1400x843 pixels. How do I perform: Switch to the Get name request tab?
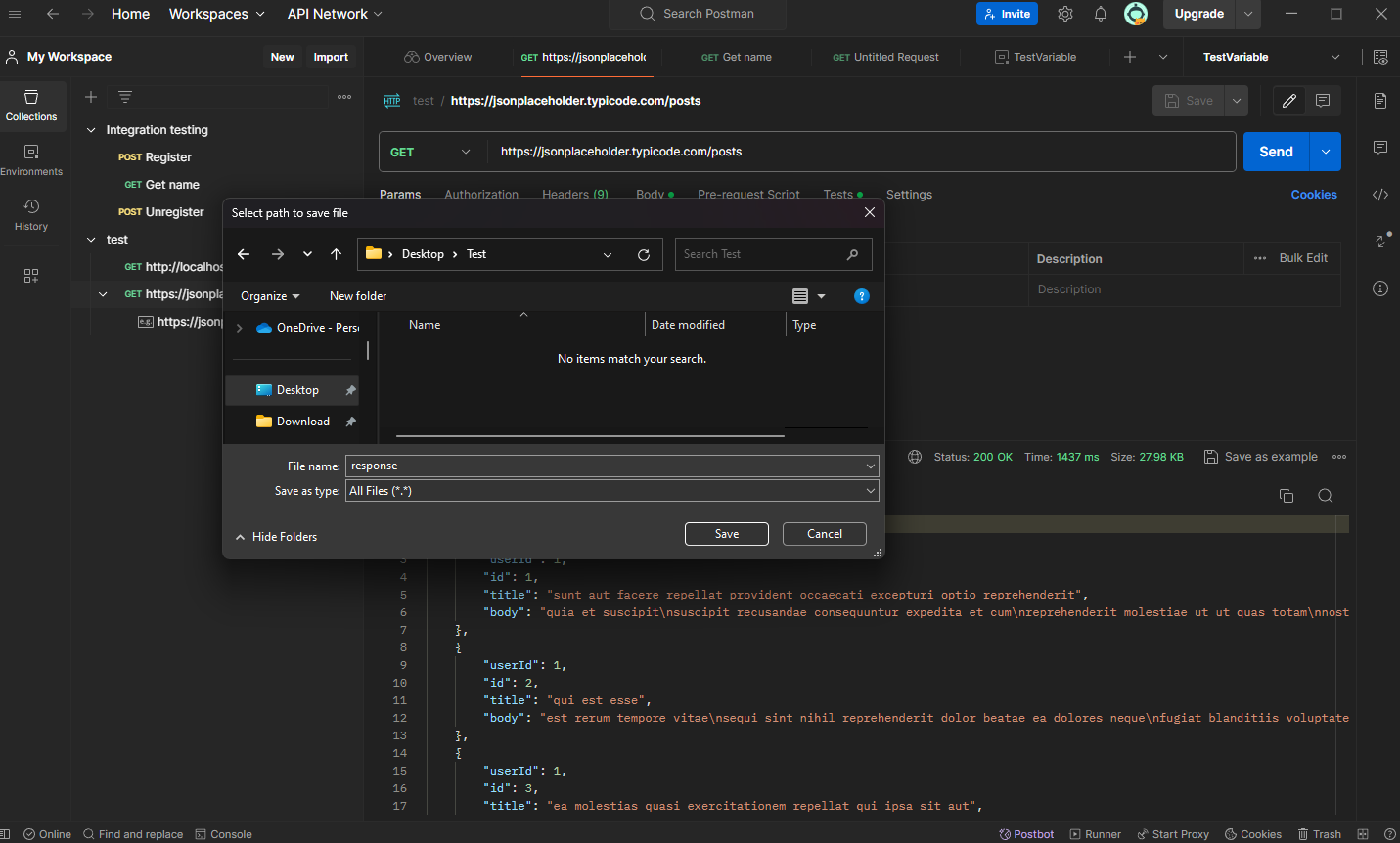736,57
